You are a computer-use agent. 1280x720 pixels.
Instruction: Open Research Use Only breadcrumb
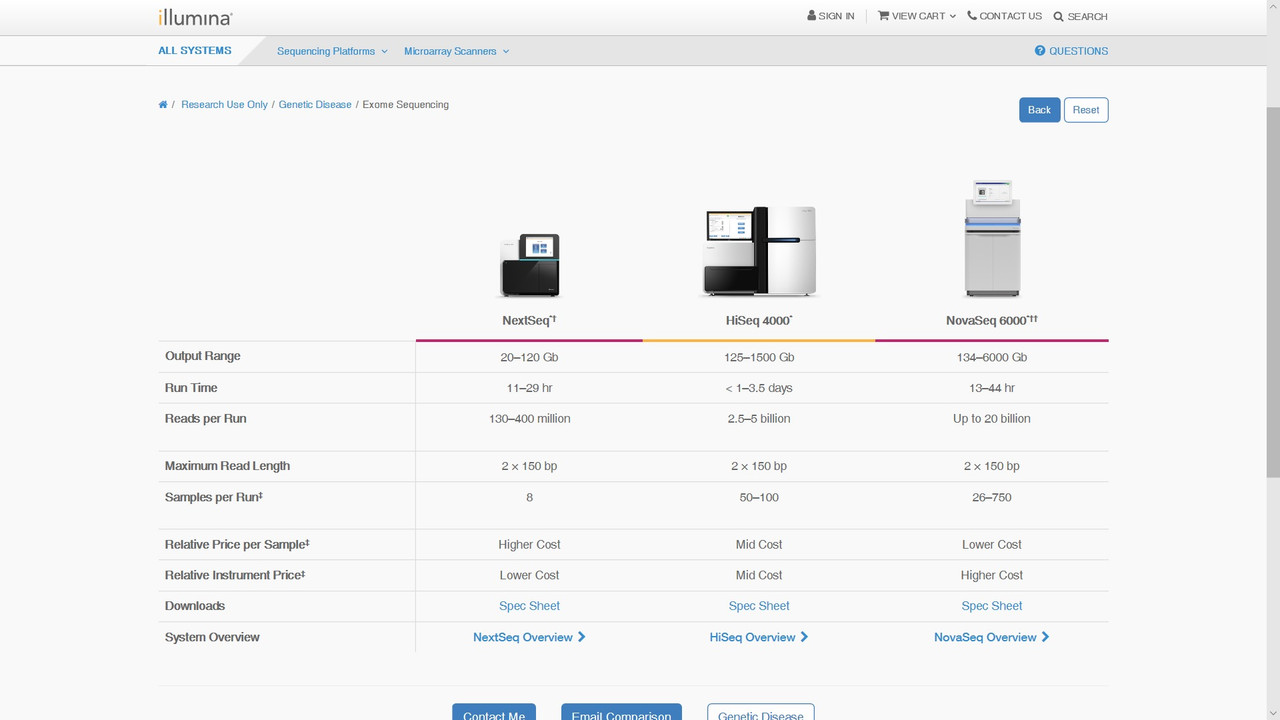(x=224, y=105)
